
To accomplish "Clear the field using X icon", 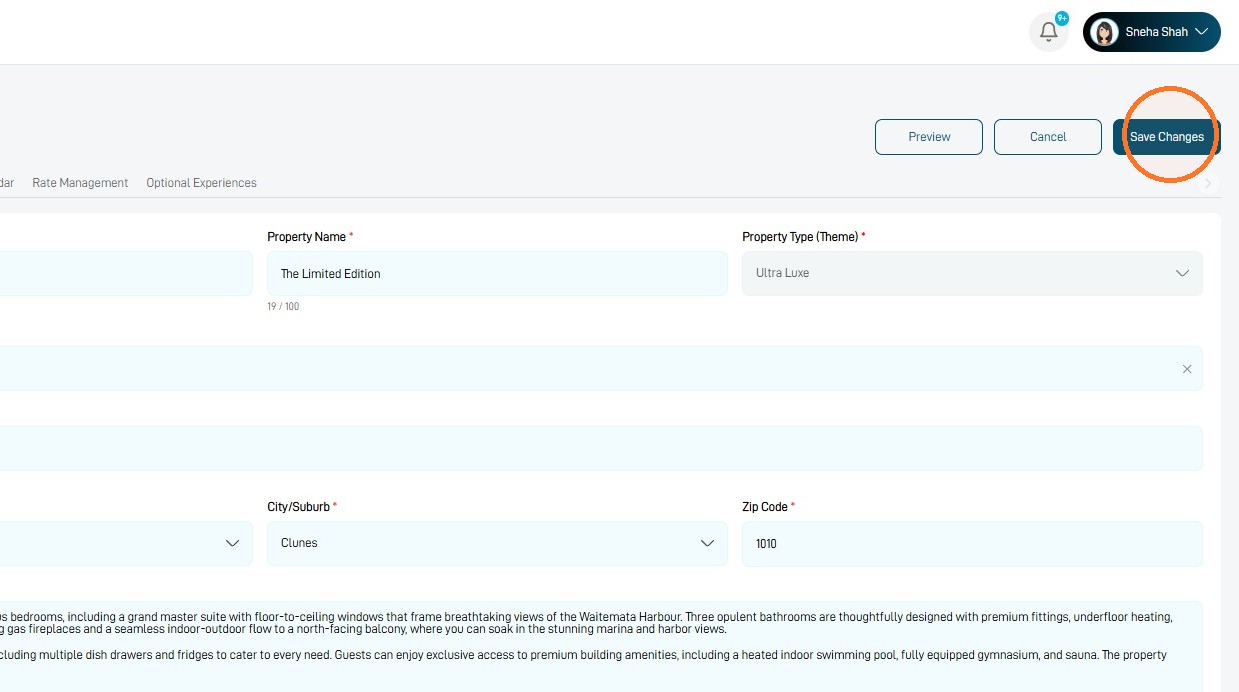I will pos(1187,369).
